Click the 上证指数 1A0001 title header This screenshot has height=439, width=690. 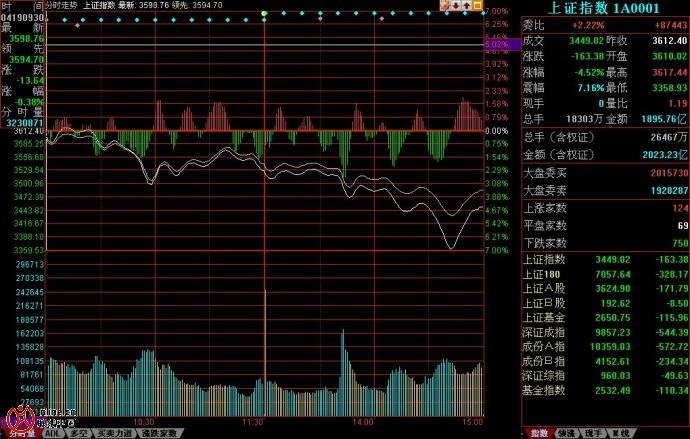[x=604, y=8]
